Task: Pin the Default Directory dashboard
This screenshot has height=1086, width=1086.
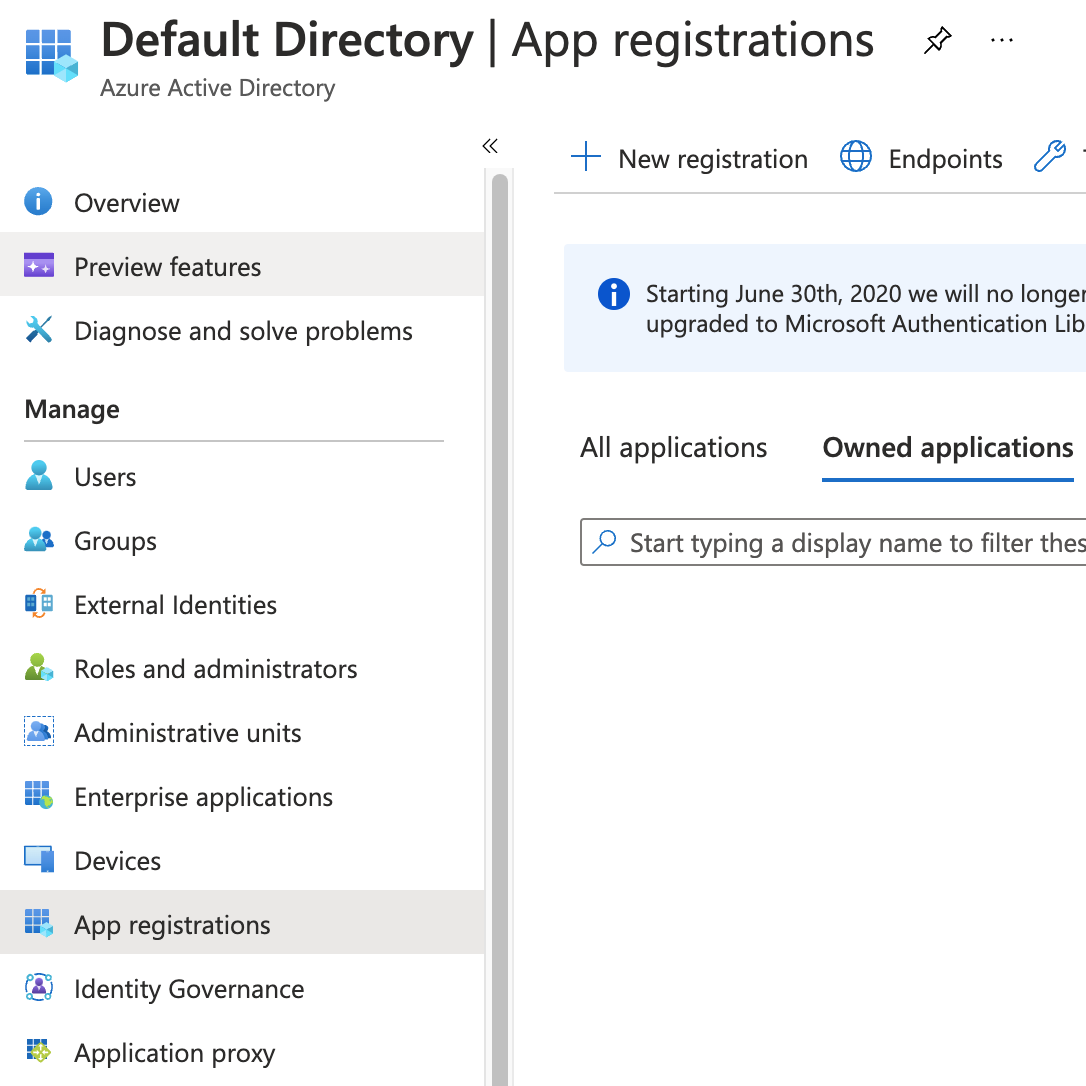Action: tap(937, 40)
